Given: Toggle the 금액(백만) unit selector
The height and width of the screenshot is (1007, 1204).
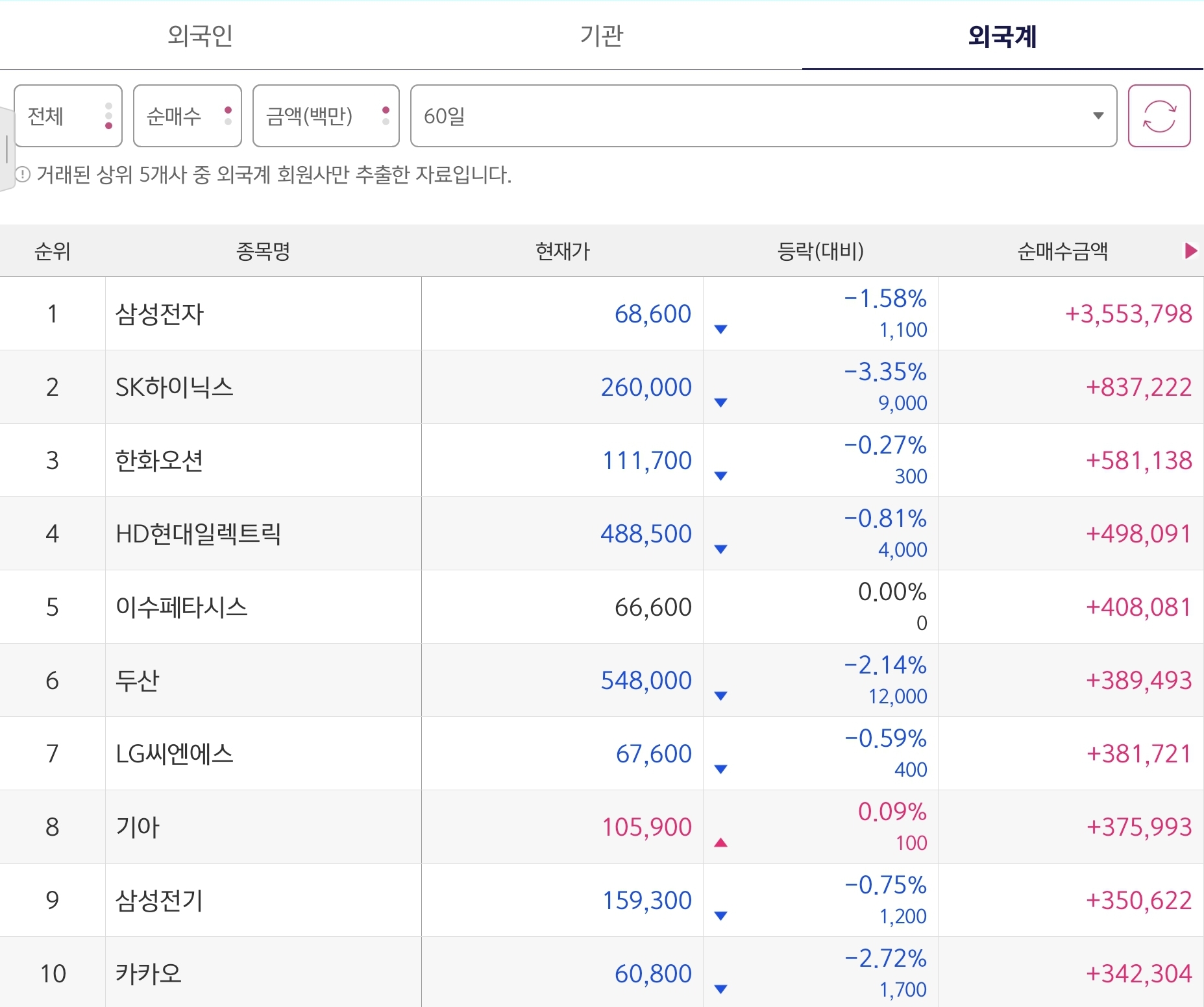Looking at the screenshot, I should [x=326, y=116].
